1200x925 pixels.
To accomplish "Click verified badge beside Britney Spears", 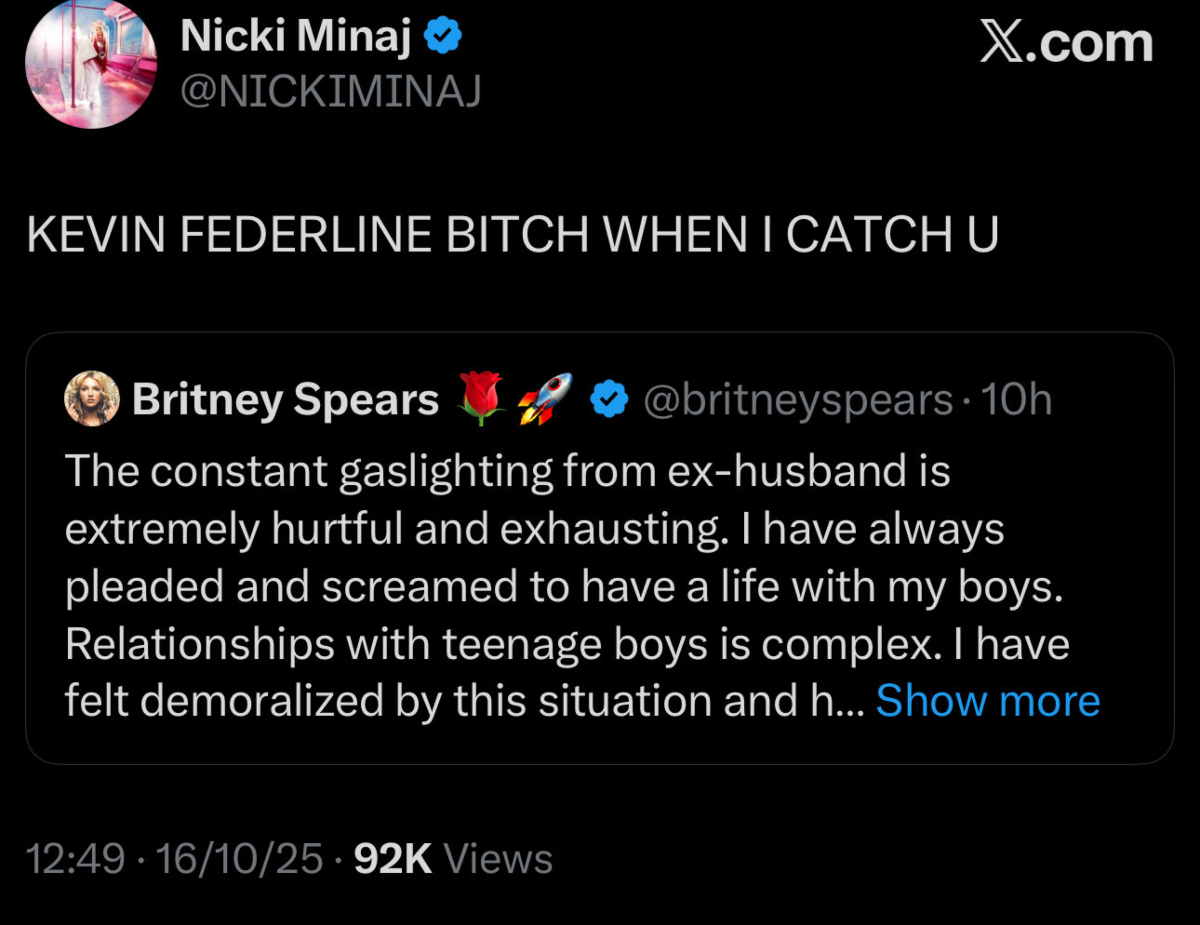I will tap(607, 400).
